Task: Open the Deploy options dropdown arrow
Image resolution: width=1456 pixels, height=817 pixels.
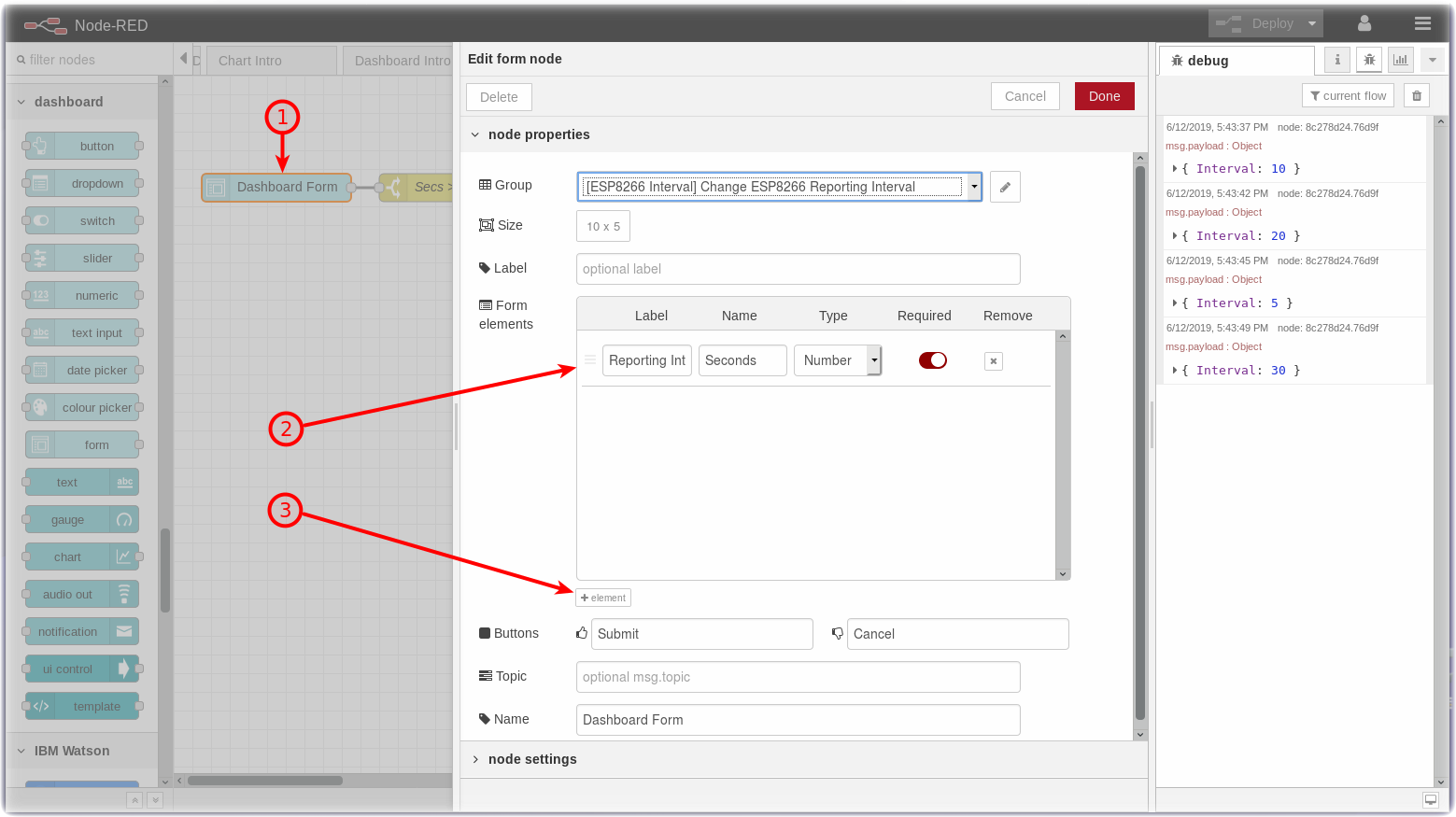Action: coord(1312,23)
